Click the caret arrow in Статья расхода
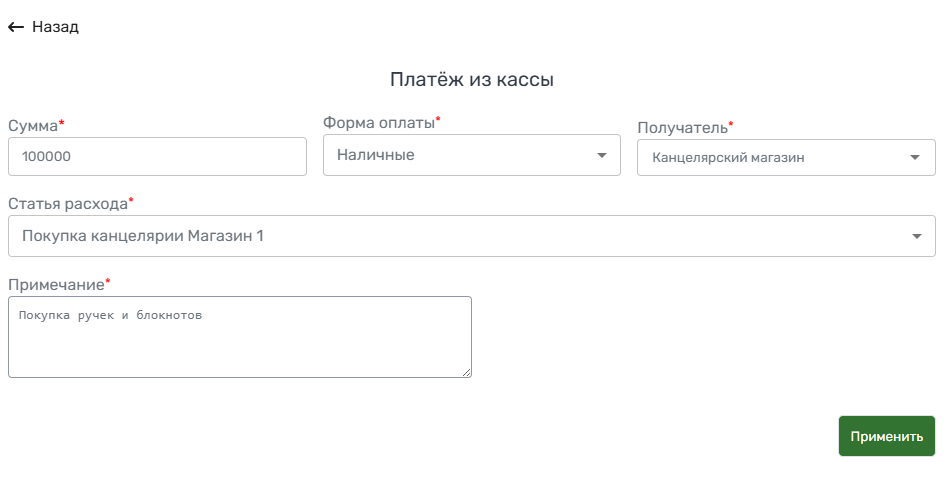The image size is (948, 484). pyautogui.click(x=917, y=236)
